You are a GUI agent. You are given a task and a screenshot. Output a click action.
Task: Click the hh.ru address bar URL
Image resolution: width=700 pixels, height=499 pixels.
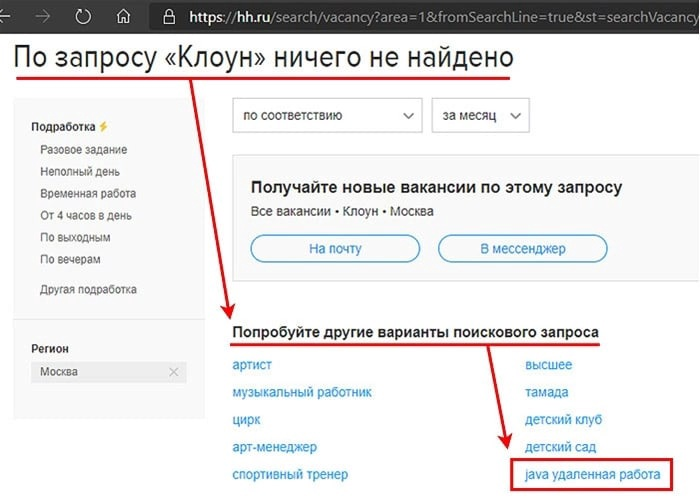(444, 17)
